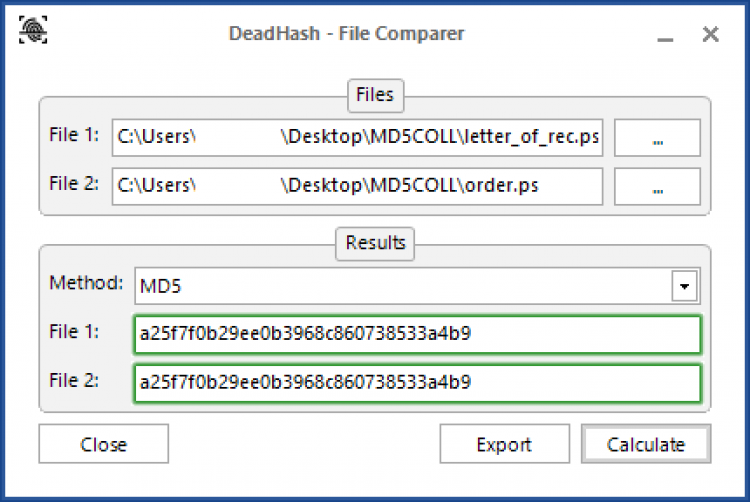The image size is (750, 502).
Task: Select the MD5 method combo box
Action: coord(417,286)
